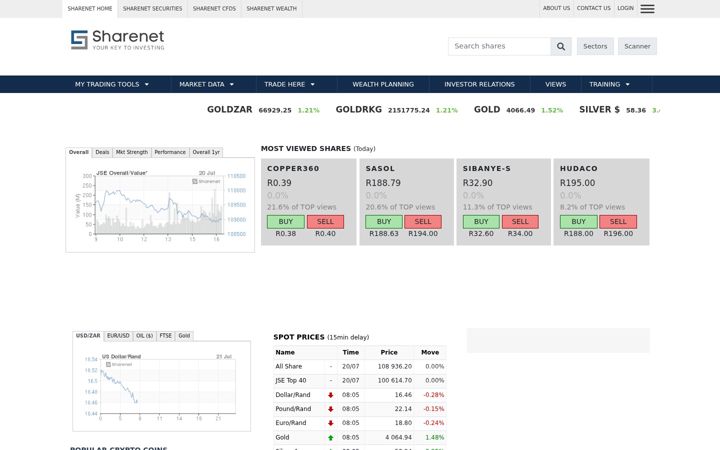Screen dimensions: 720x450
Task: Click Buy on SASOL card
Action: (384, 222)
